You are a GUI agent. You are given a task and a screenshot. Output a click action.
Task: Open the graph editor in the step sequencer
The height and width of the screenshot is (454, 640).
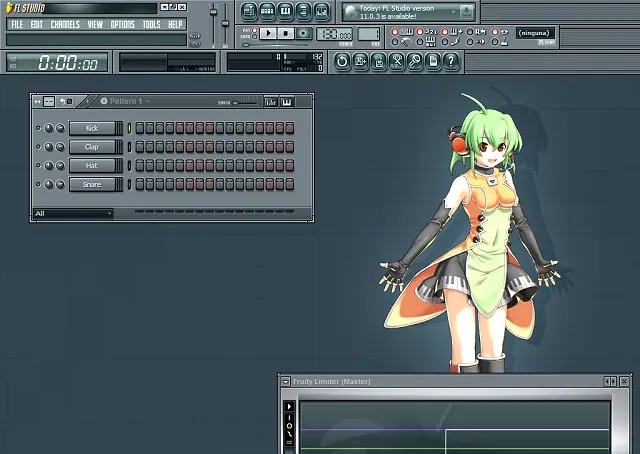point(271,102)
